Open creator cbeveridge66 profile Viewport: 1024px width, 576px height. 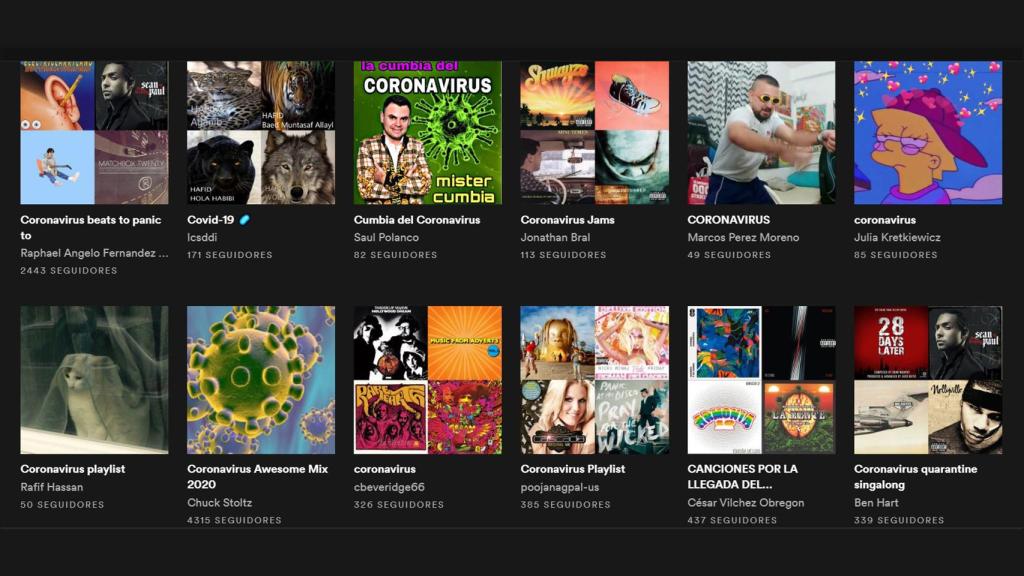[x=389, y=487]
